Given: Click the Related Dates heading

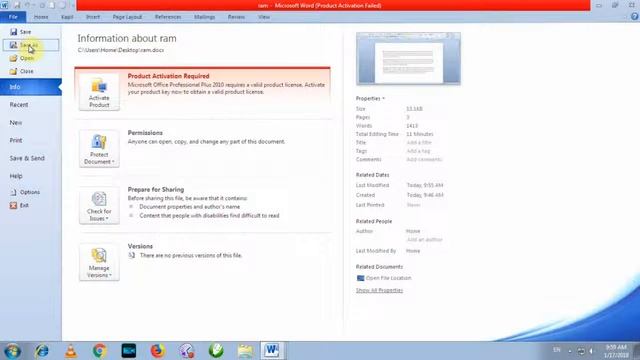Looking at the screenshot, I should [373, 175].
